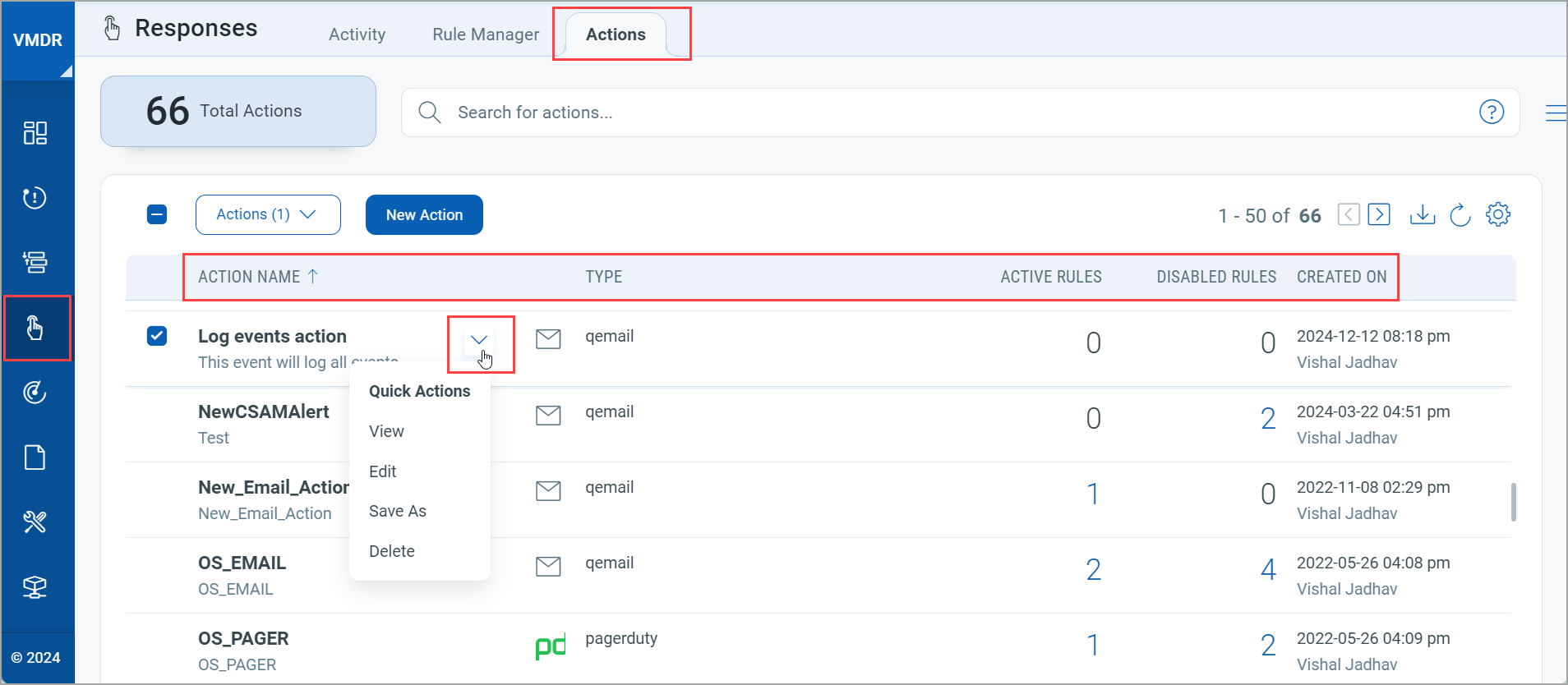Screen dimensions: 1568x685
Task: Uncheck the Log events action checkbox
Action: point(157,336)
